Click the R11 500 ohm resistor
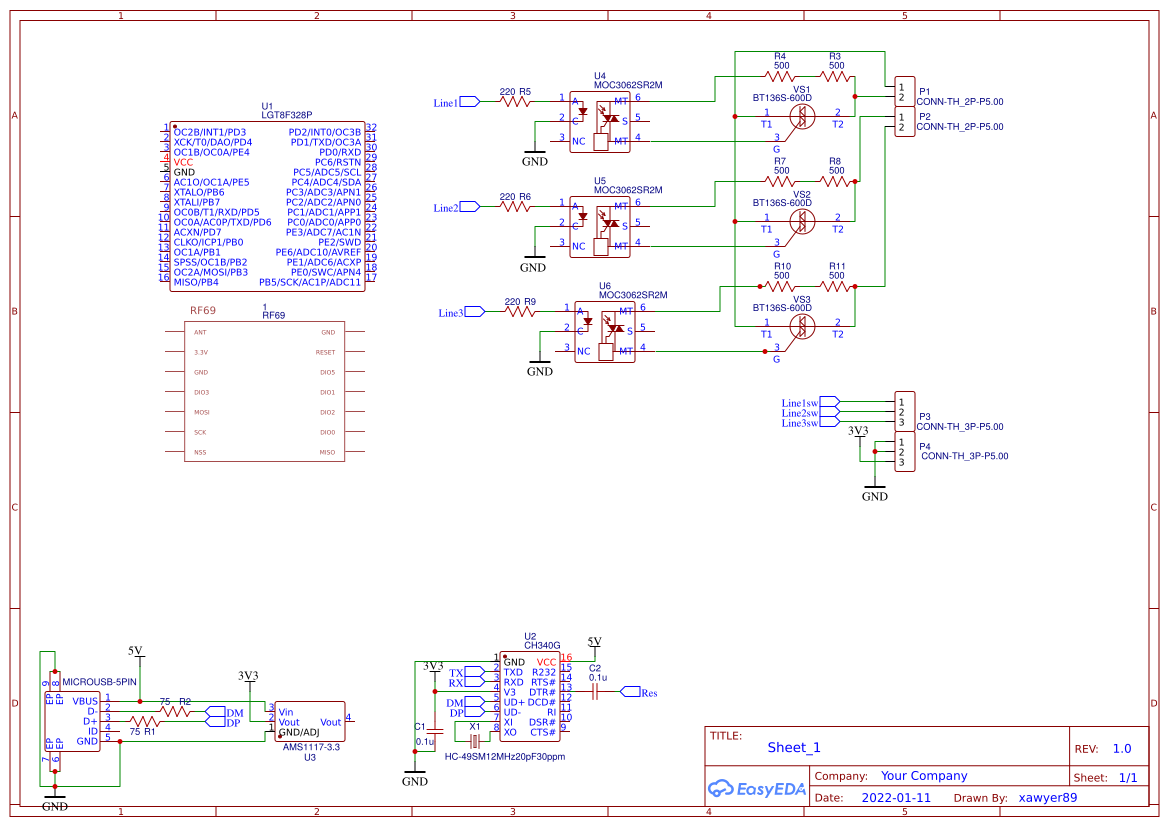The height and width of the screenshot is (827, 1169). tap(836, 286)
